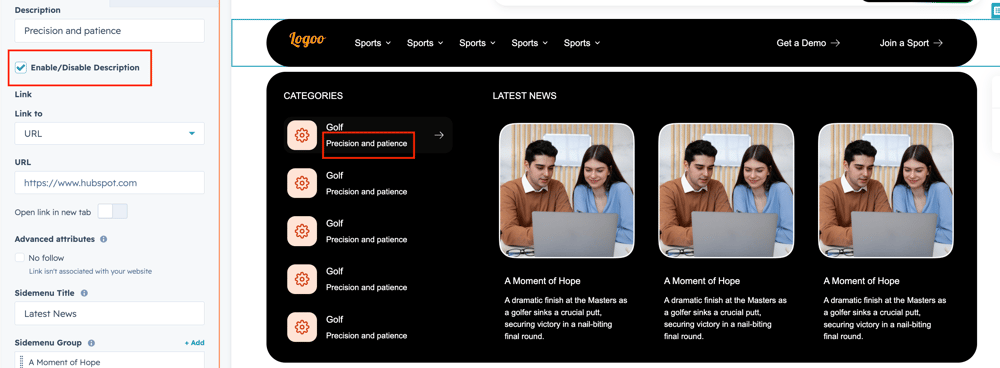
Task: Click the arrow icon on first Golf category
Action: [x=438, y=135]
